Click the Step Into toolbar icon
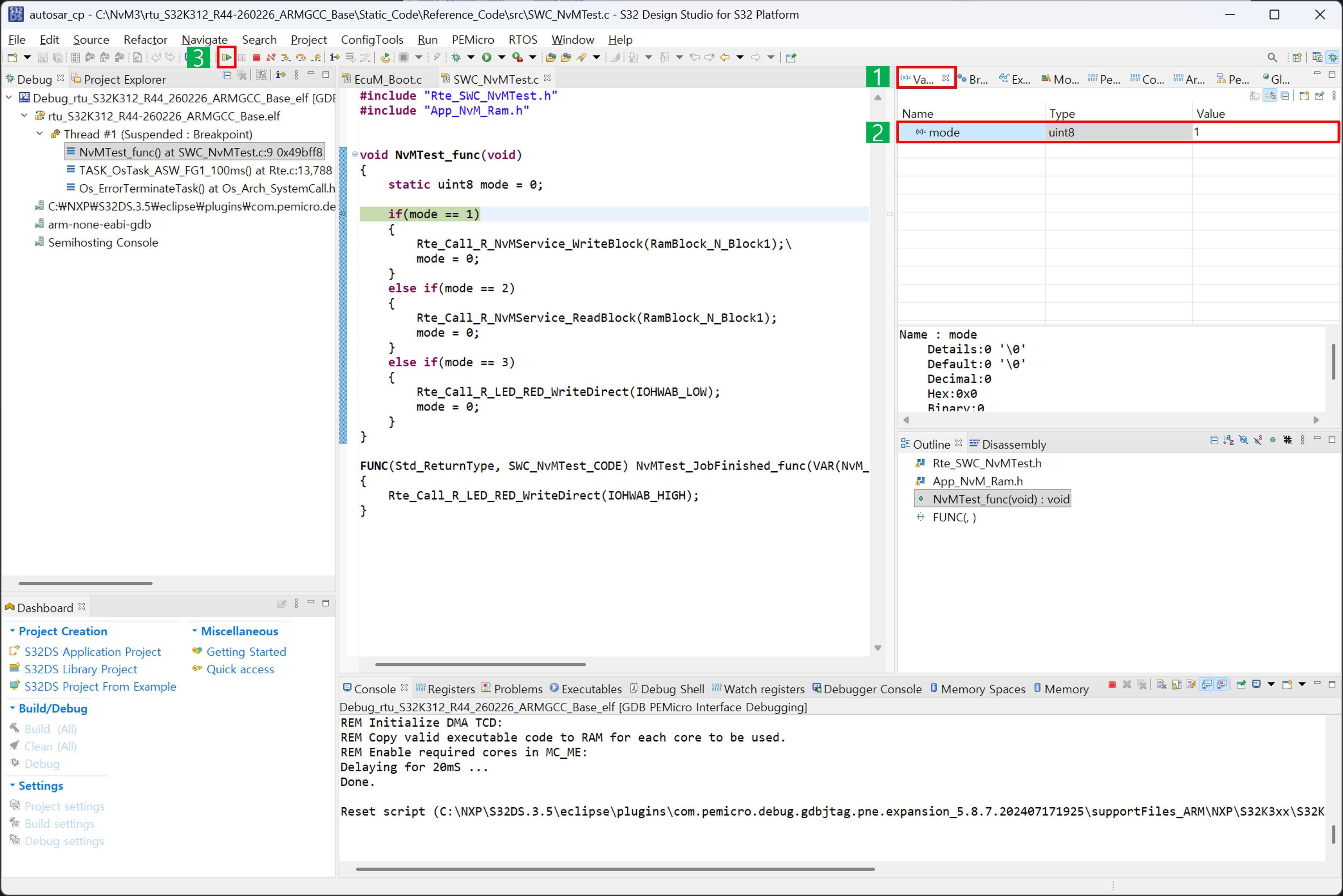 286,57
